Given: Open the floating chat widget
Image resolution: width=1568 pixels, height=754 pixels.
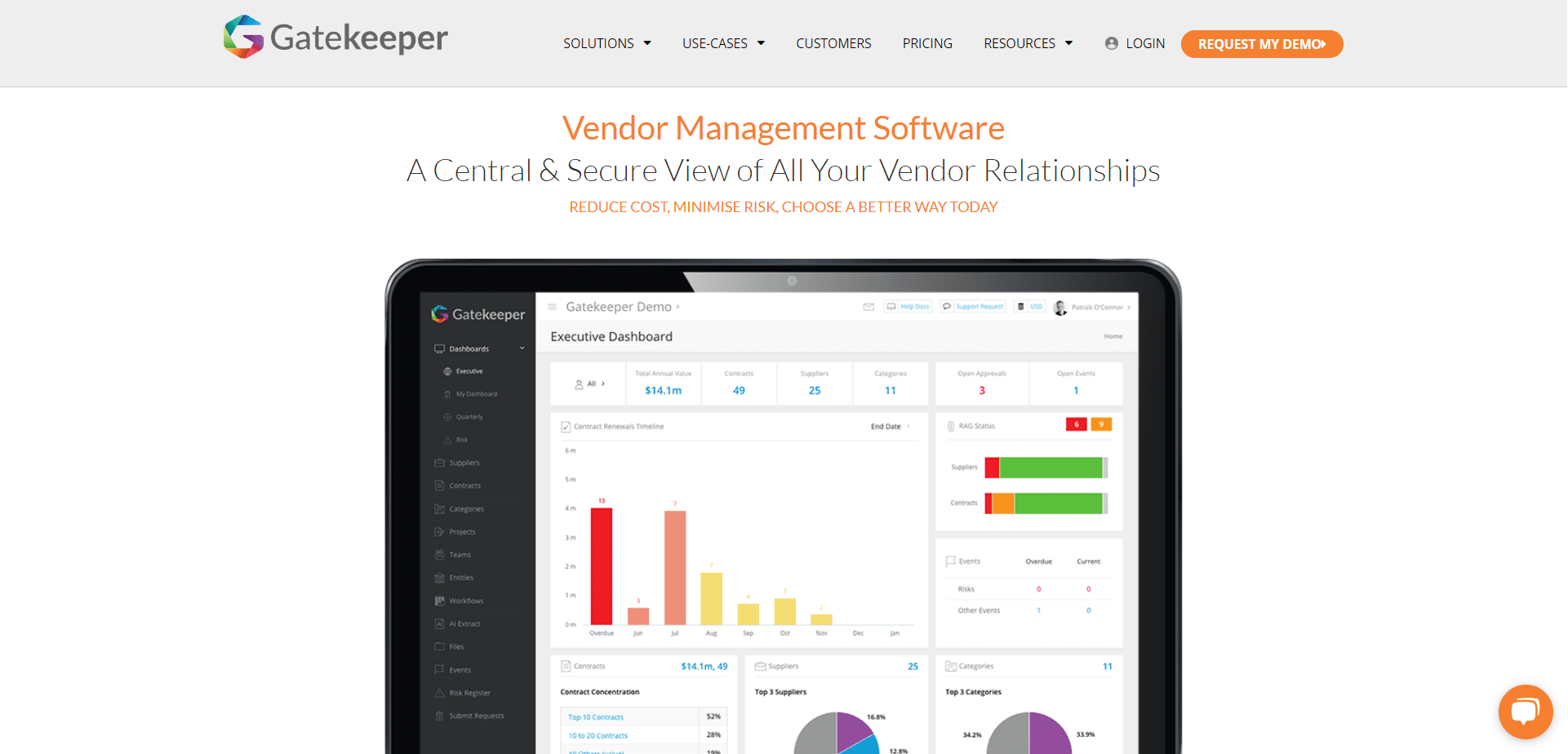Looking at the screenshot, I should [1525, 712].
